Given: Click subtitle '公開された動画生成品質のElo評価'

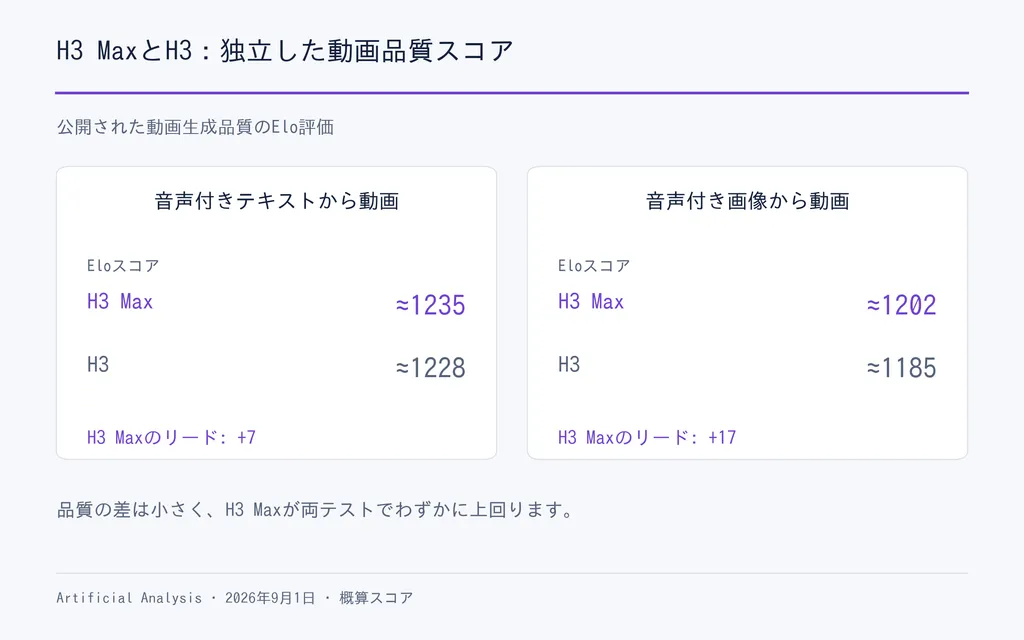Looking at the screenshot, I should click(x=195, y=127).
